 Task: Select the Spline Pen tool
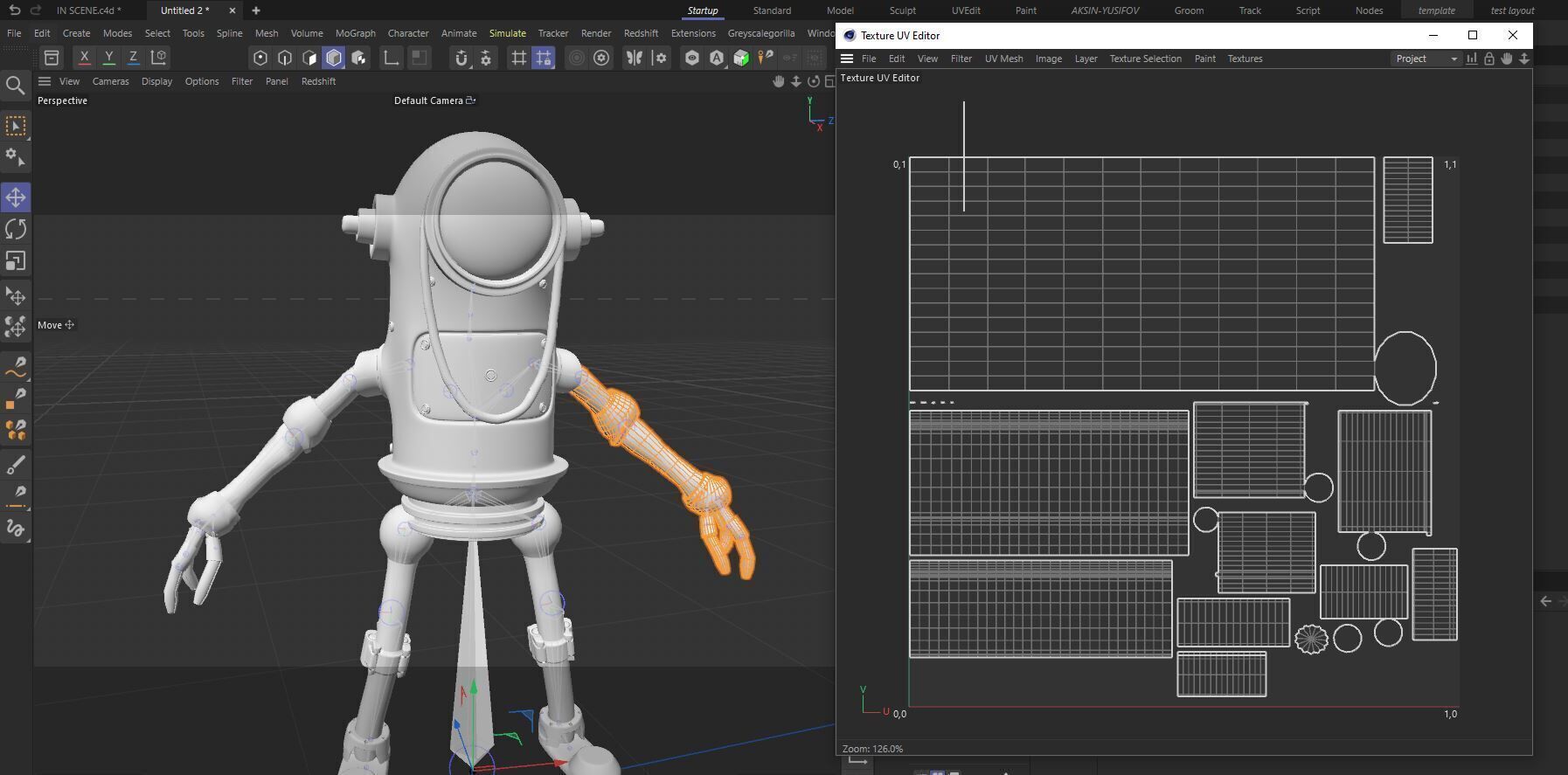16,366
